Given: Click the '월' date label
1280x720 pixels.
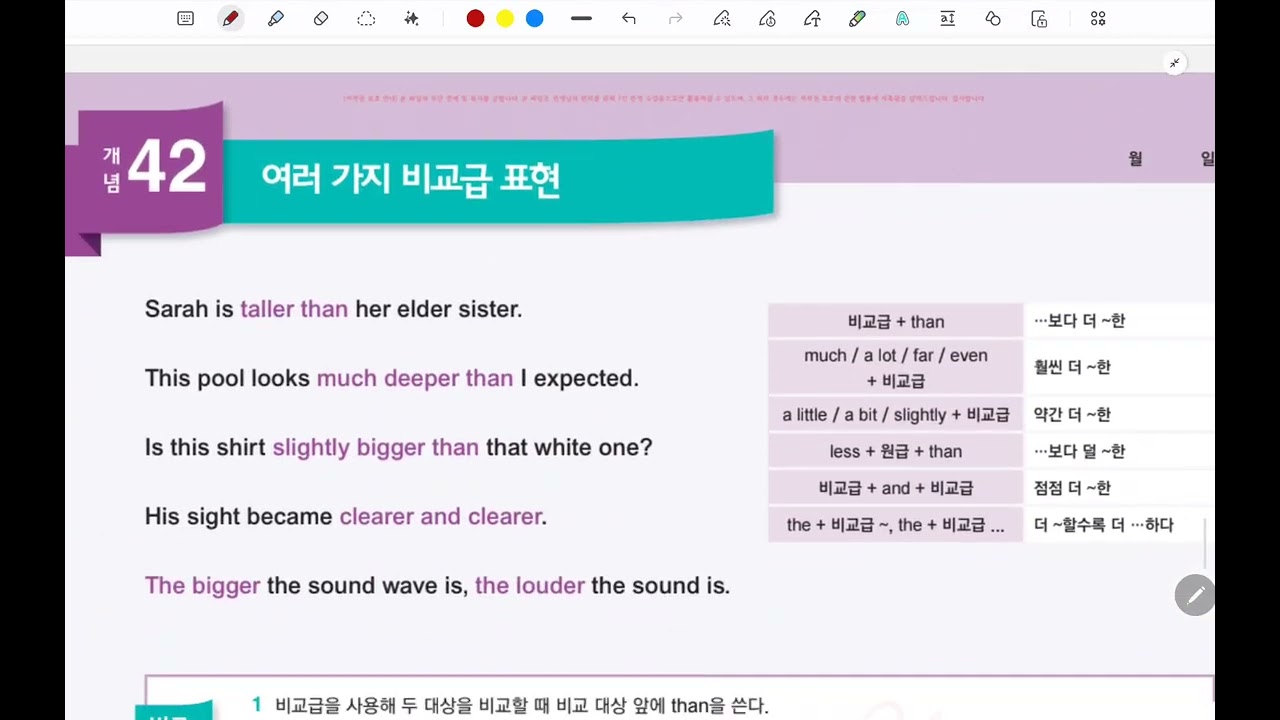Looking at the screenshot, I should (1135, 158).
